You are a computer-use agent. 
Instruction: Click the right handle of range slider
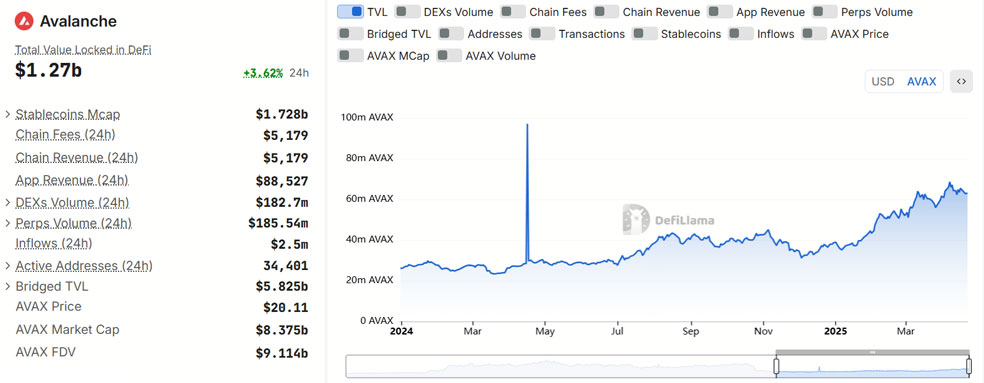point(970,366)
